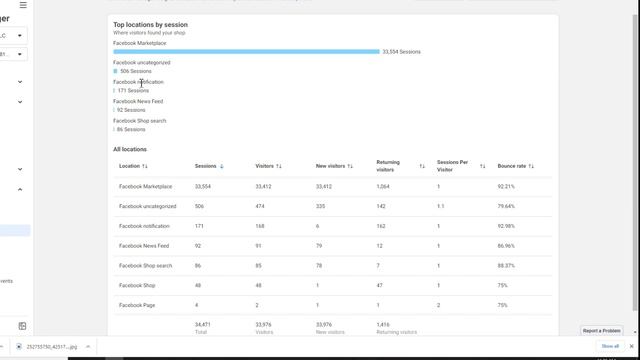The width and height of the screenshot is (640, 360).
Task: Sort table by Location column
Action: tap(145, 166)
